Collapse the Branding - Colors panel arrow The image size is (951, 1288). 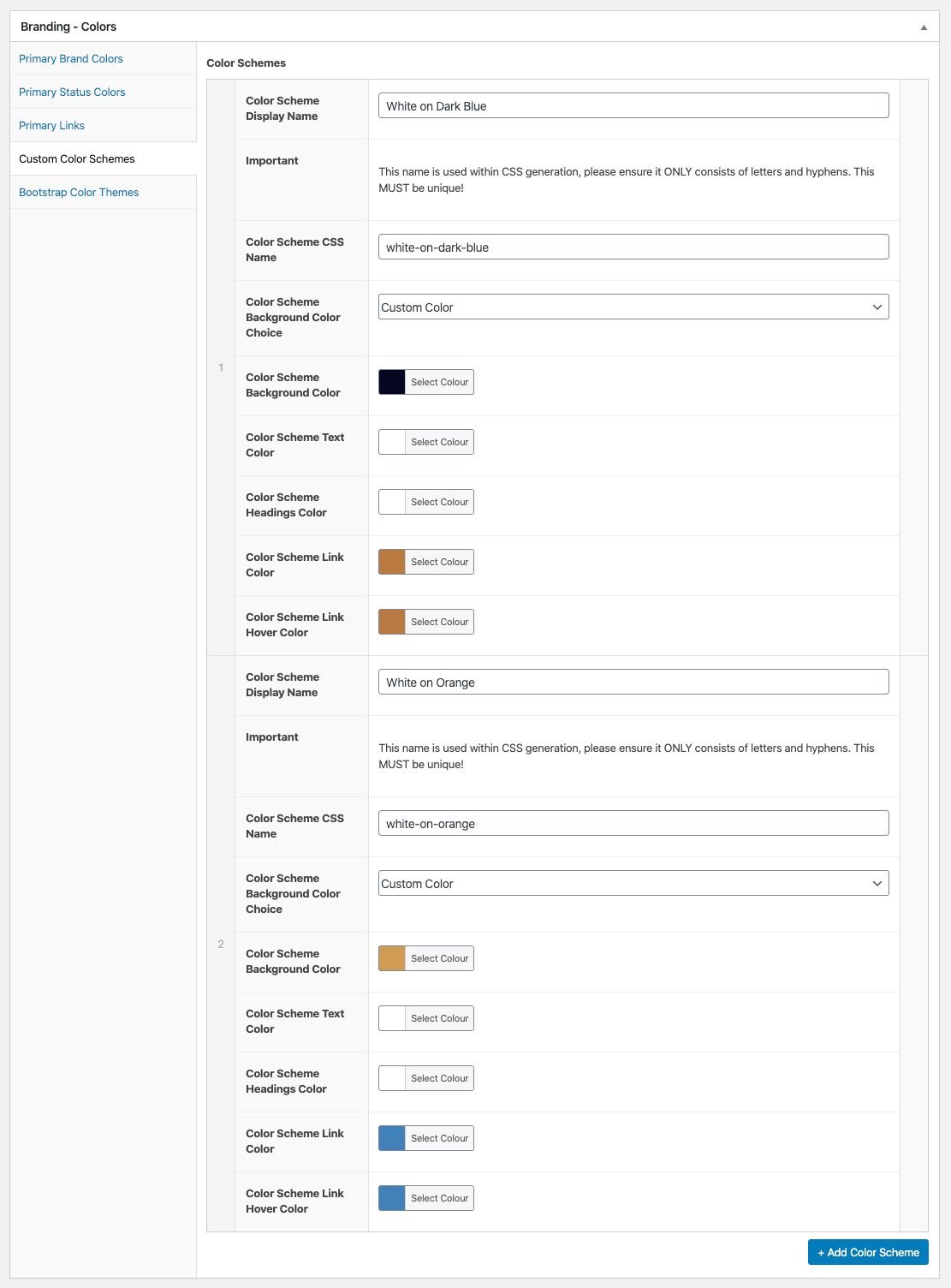click(924, 27)
